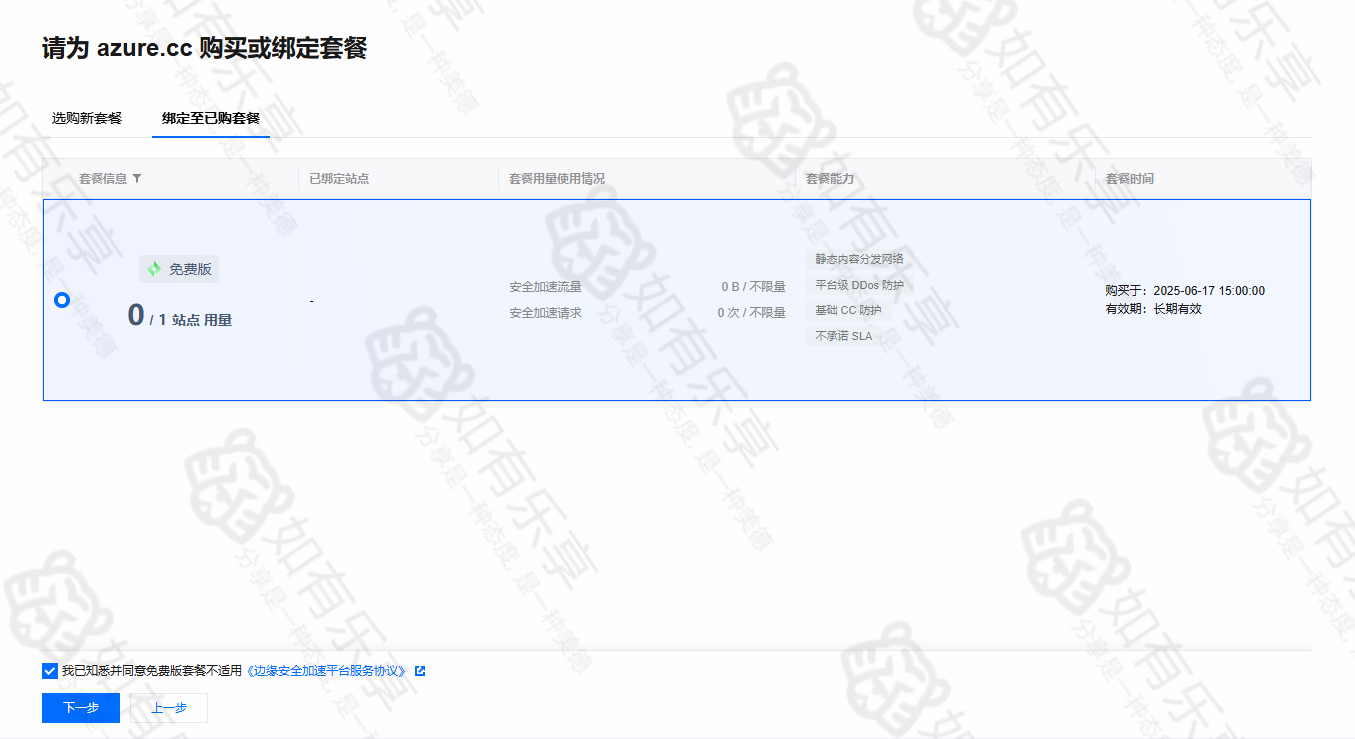
Task: Uncheck the service agreement checkbox
Action: [50, 671]
